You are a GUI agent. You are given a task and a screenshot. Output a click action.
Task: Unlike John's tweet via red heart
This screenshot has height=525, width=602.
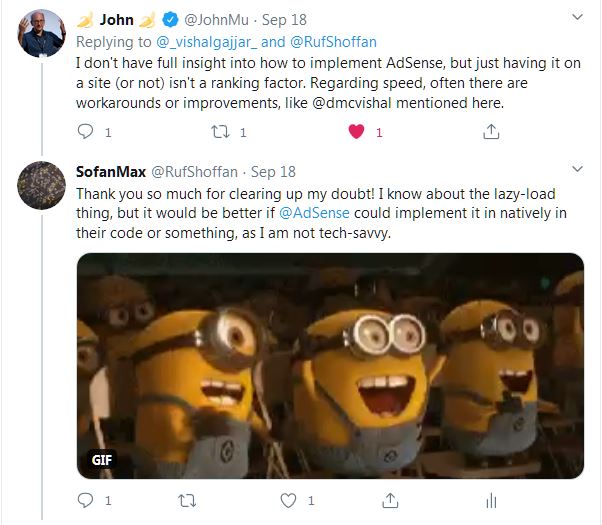click(x=356, y=132)
